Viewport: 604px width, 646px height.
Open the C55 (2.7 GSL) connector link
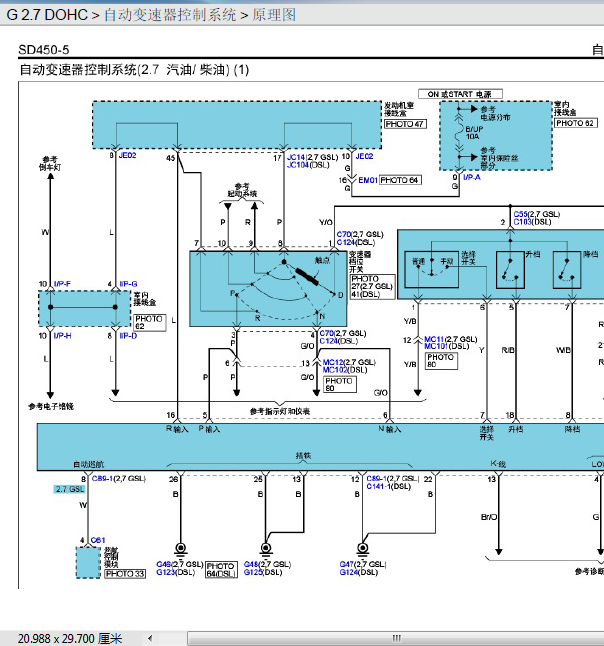520,214
